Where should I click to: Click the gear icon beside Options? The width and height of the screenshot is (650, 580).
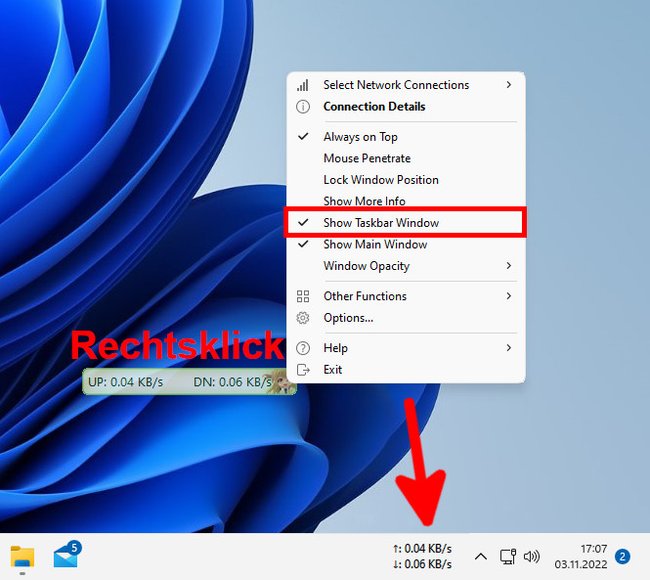[303, 318]
